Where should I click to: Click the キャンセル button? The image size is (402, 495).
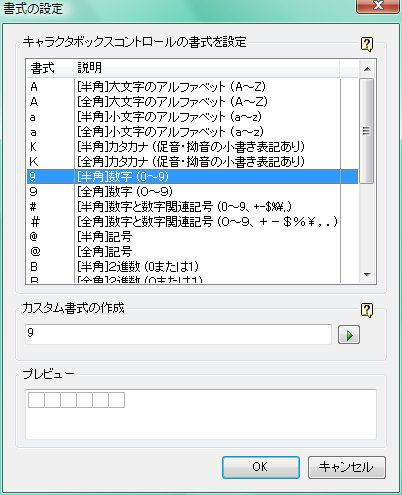[347, 467]
